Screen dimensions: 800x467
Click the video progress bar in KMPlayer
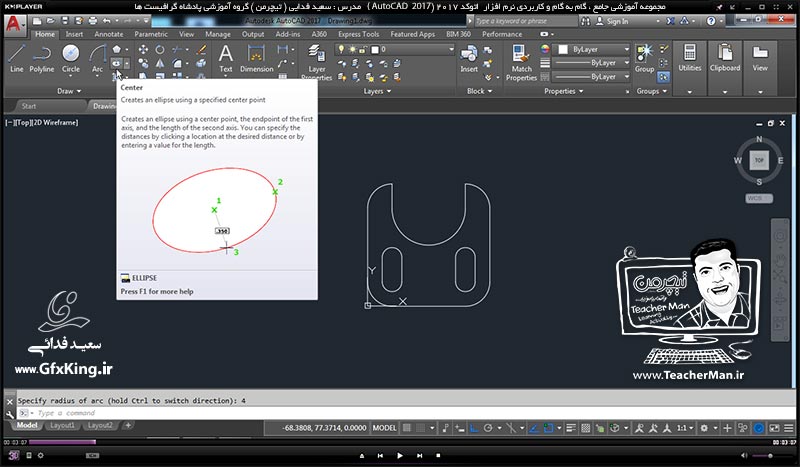[401, 442]
